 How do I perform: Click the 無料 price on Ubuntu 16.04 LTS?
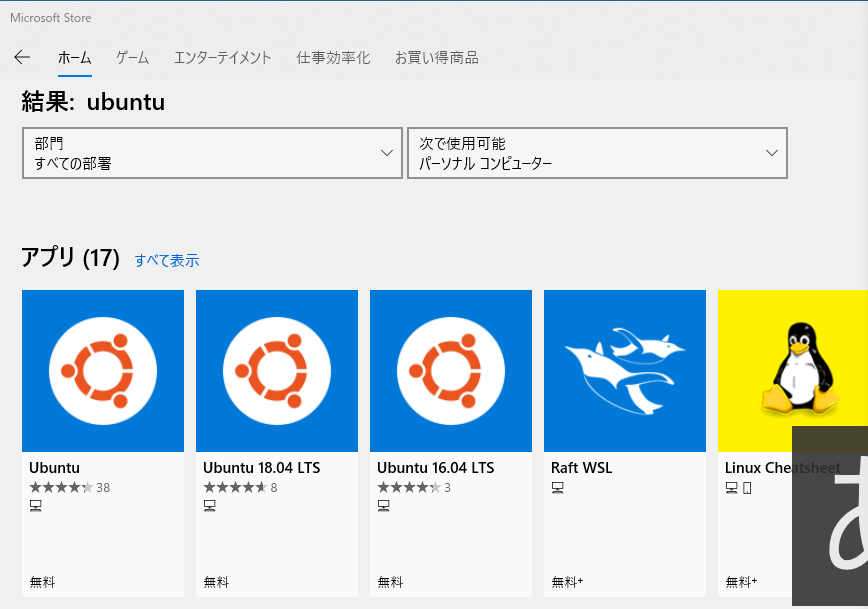coord(390,582)
